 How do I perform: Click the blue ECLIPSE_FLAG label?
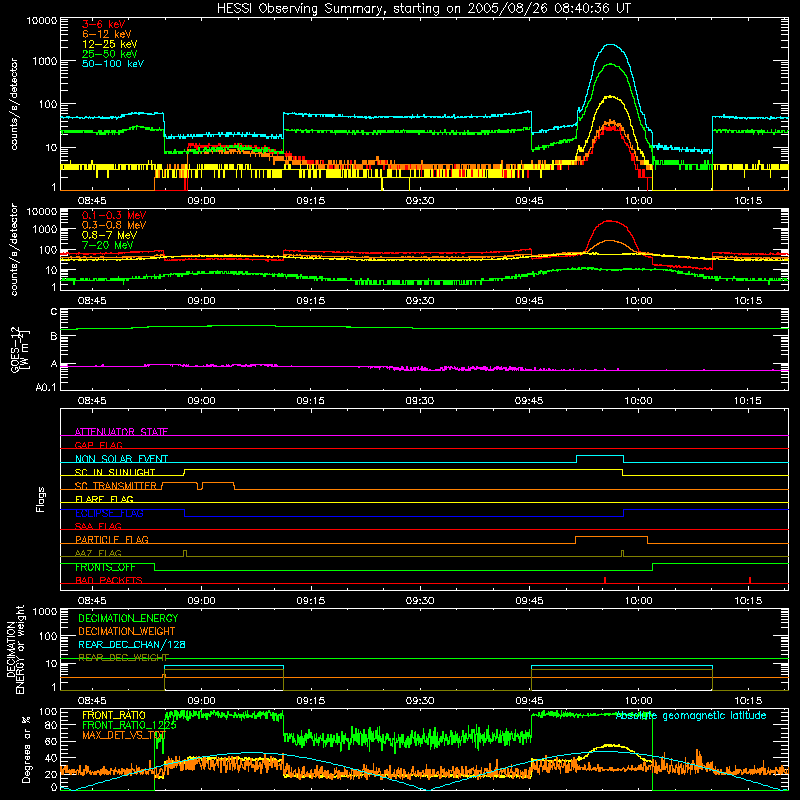pos(109,513)
